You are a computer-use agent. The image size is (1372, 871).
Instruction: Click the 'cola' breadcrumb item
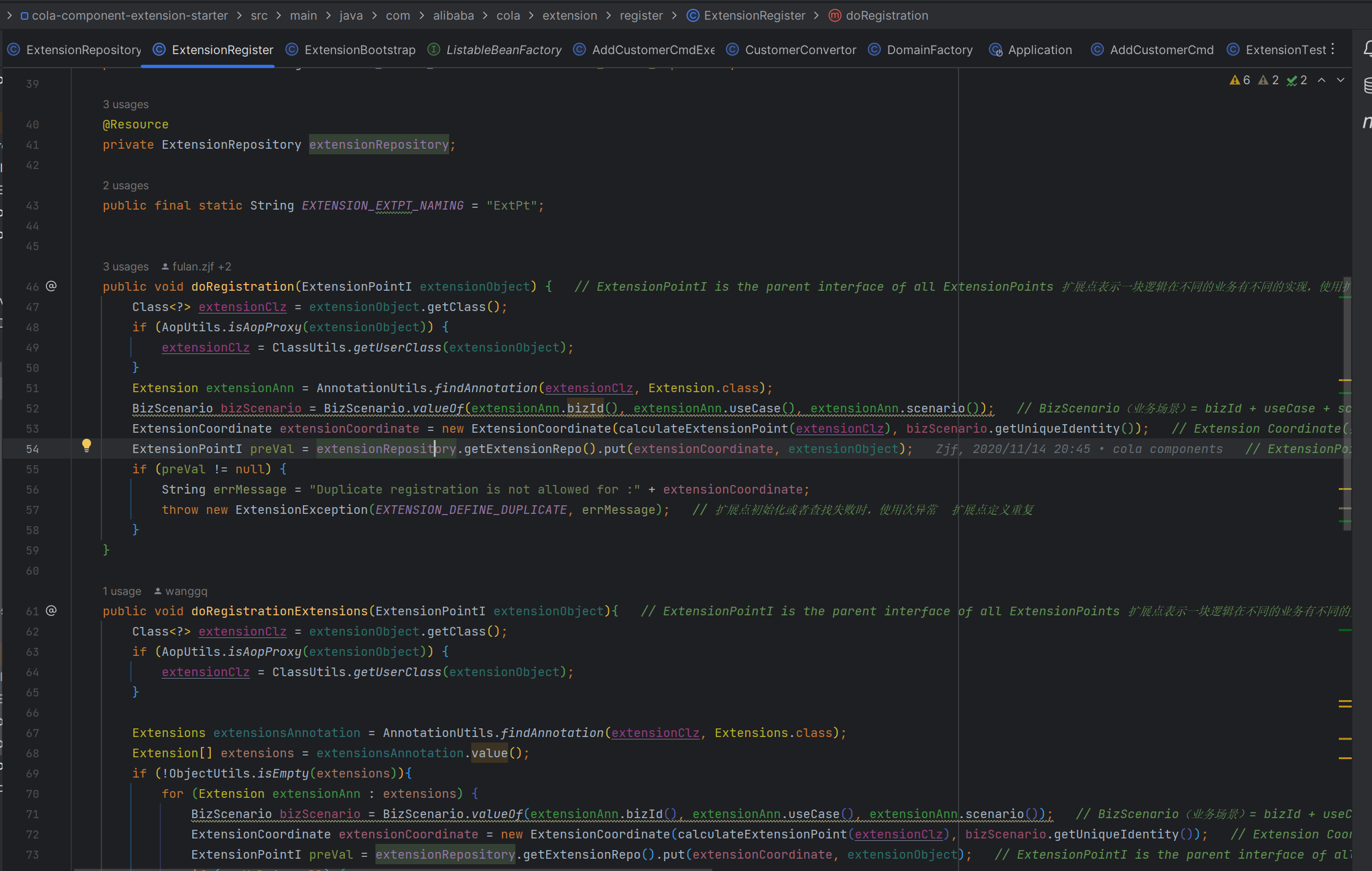pyautogui.click(x=508, y=15)
